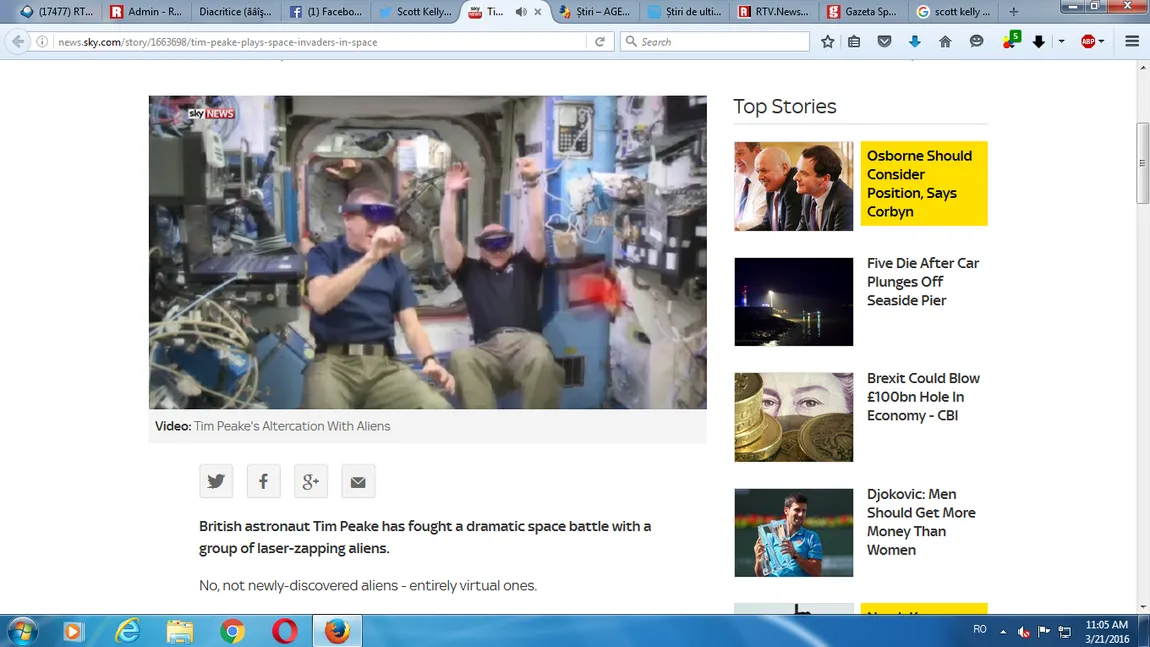Screen dimensions: 1150x647
Task: Open the clock showing 11:05 AM
Action: [1107, 632]
